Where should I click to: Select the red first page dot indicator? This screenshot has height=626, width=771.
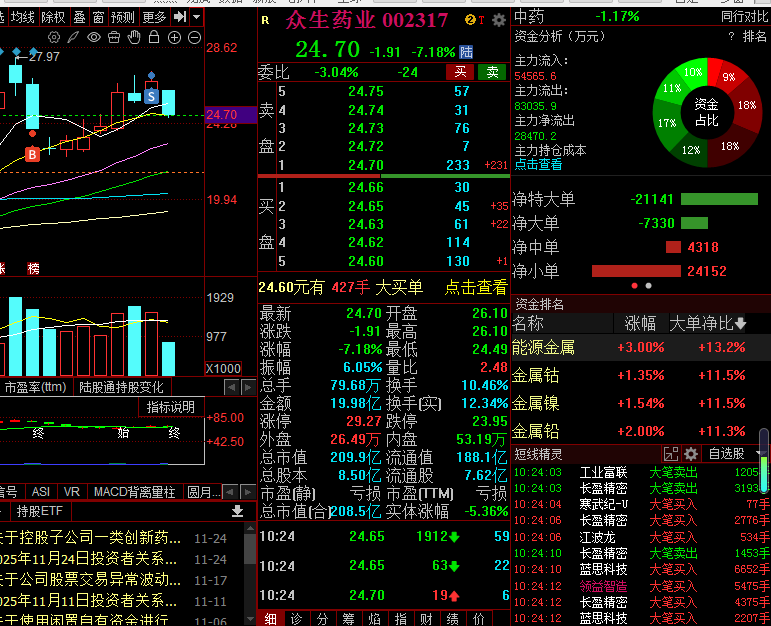[x=634, y=286]
